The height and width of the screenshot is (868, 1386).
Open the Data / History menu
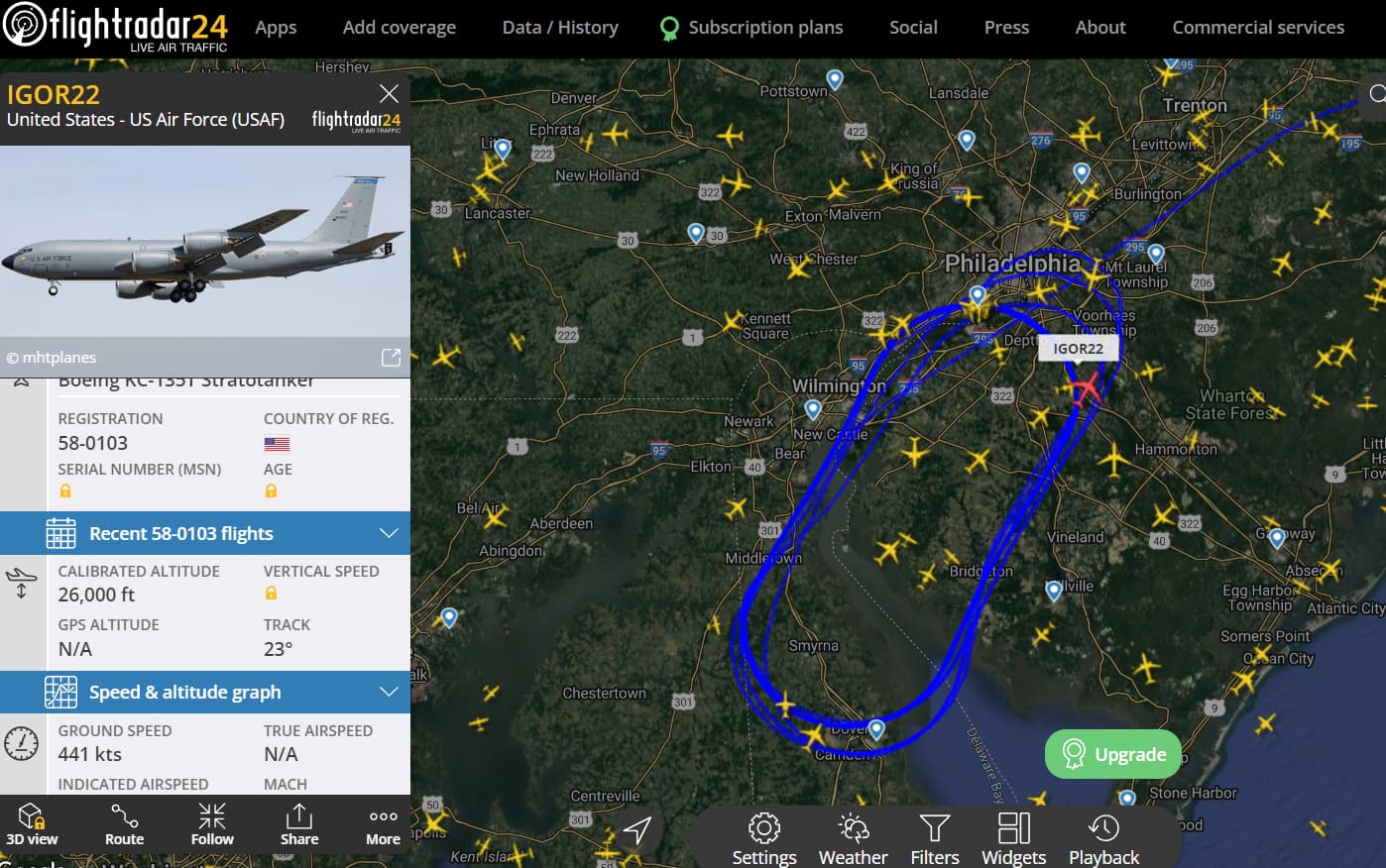(560, 28)
